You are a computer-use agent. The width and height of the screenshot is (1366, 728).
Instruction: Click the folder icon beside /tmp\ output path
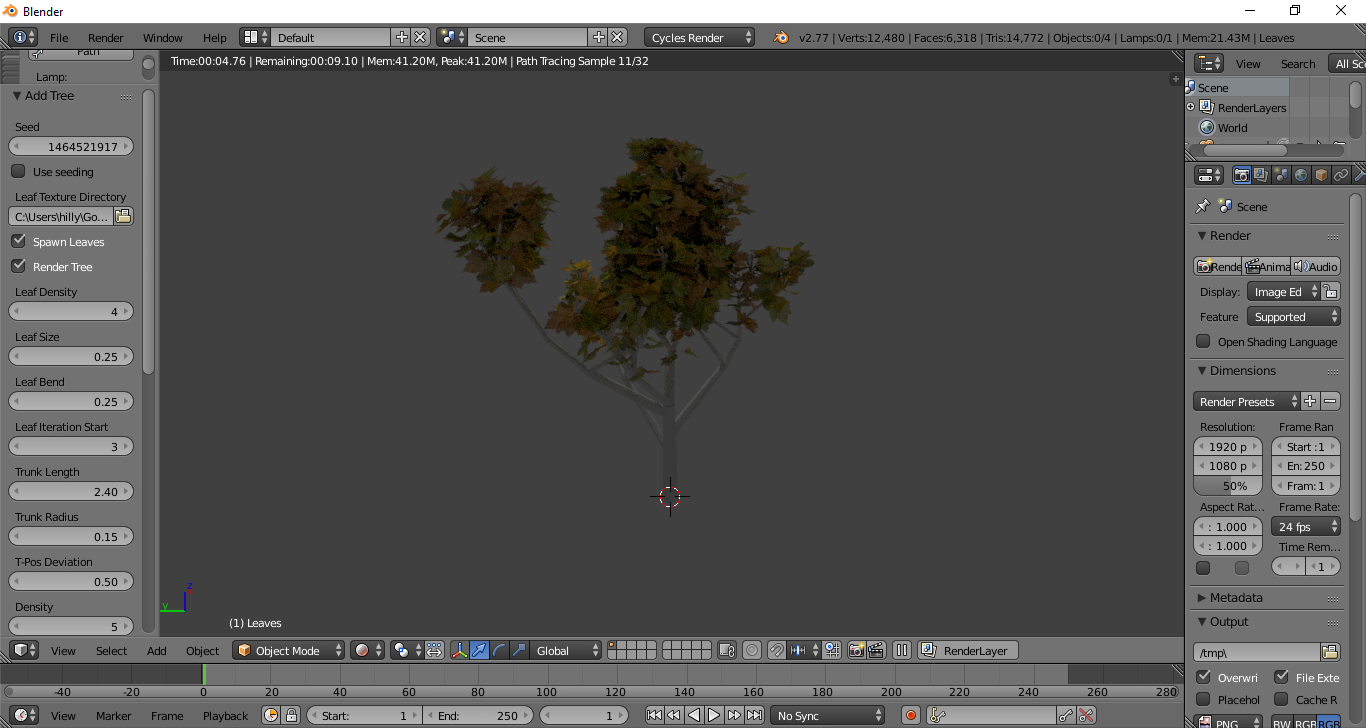tap(1330, 652)
